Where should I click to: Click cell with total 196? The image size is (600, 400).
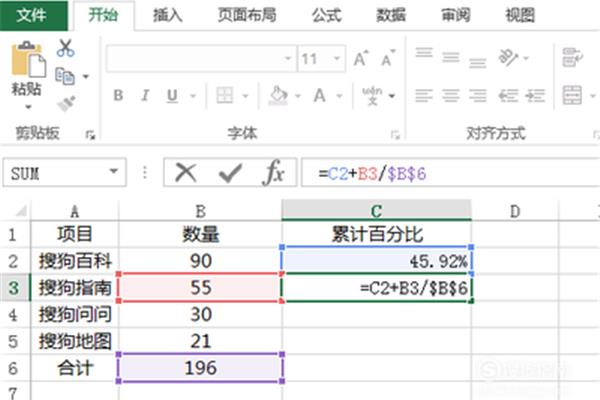click(201, 368)
